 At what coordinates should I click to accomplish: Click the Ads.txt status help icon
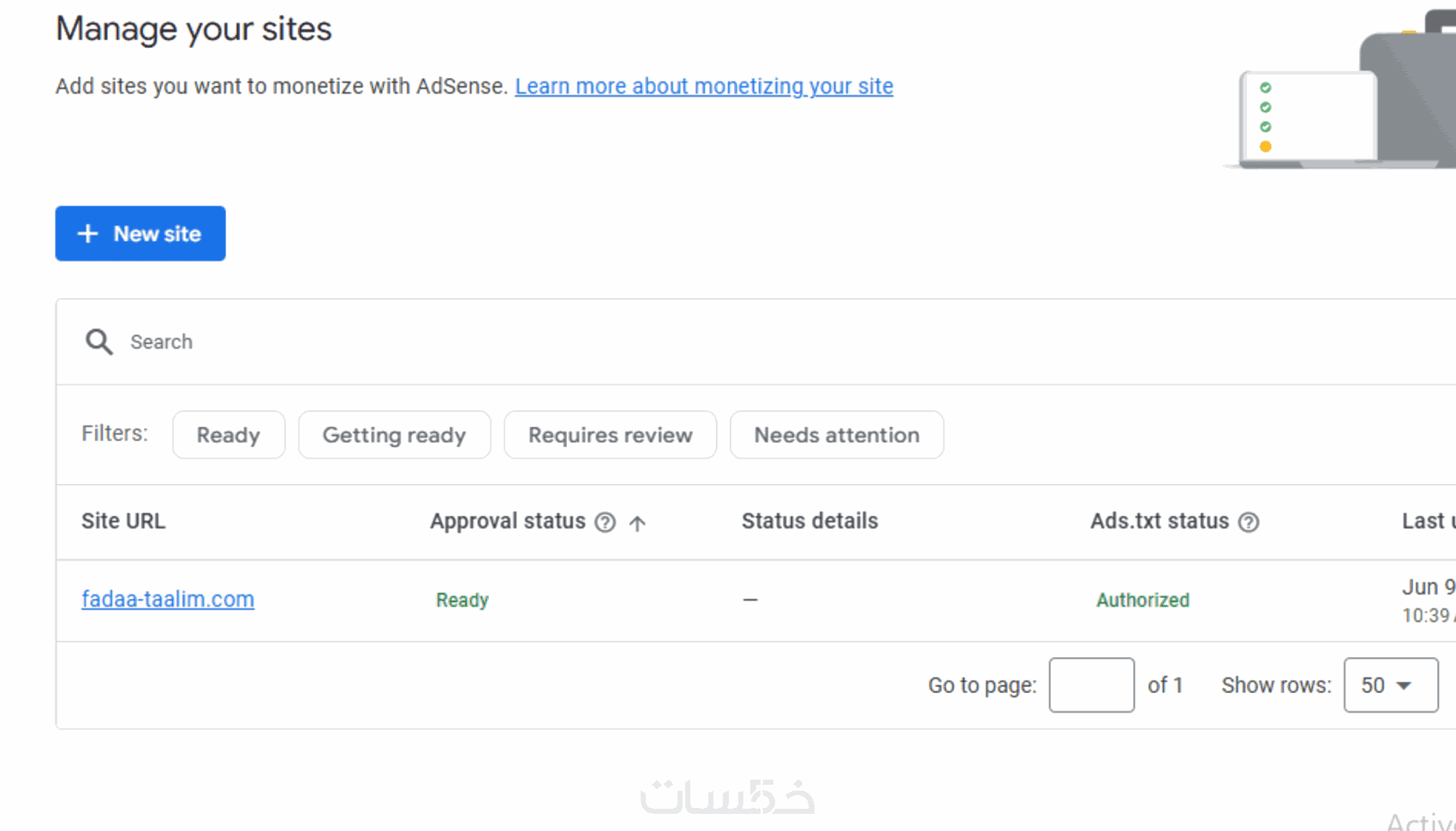pos(1249,523)
